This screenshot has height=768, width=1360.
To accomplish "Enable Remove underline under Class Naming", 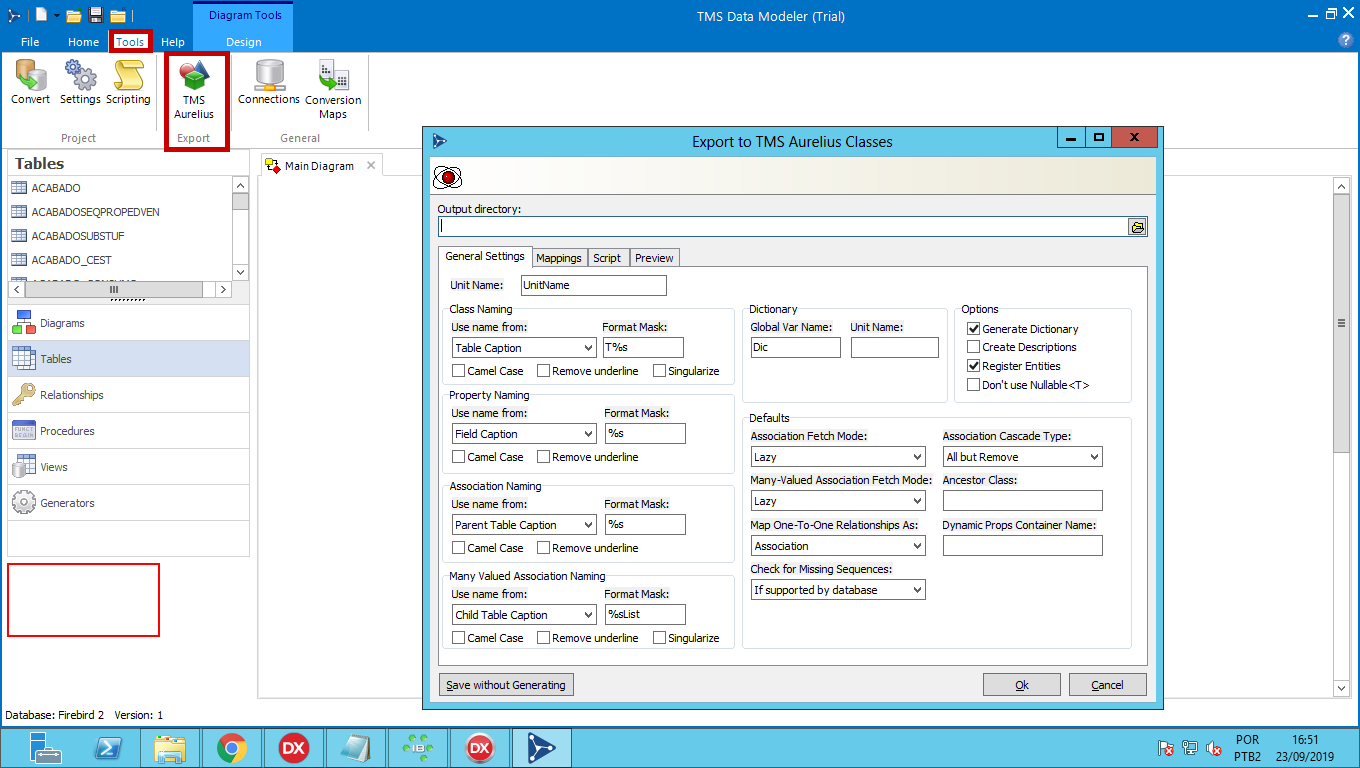I will coord(543,371).
